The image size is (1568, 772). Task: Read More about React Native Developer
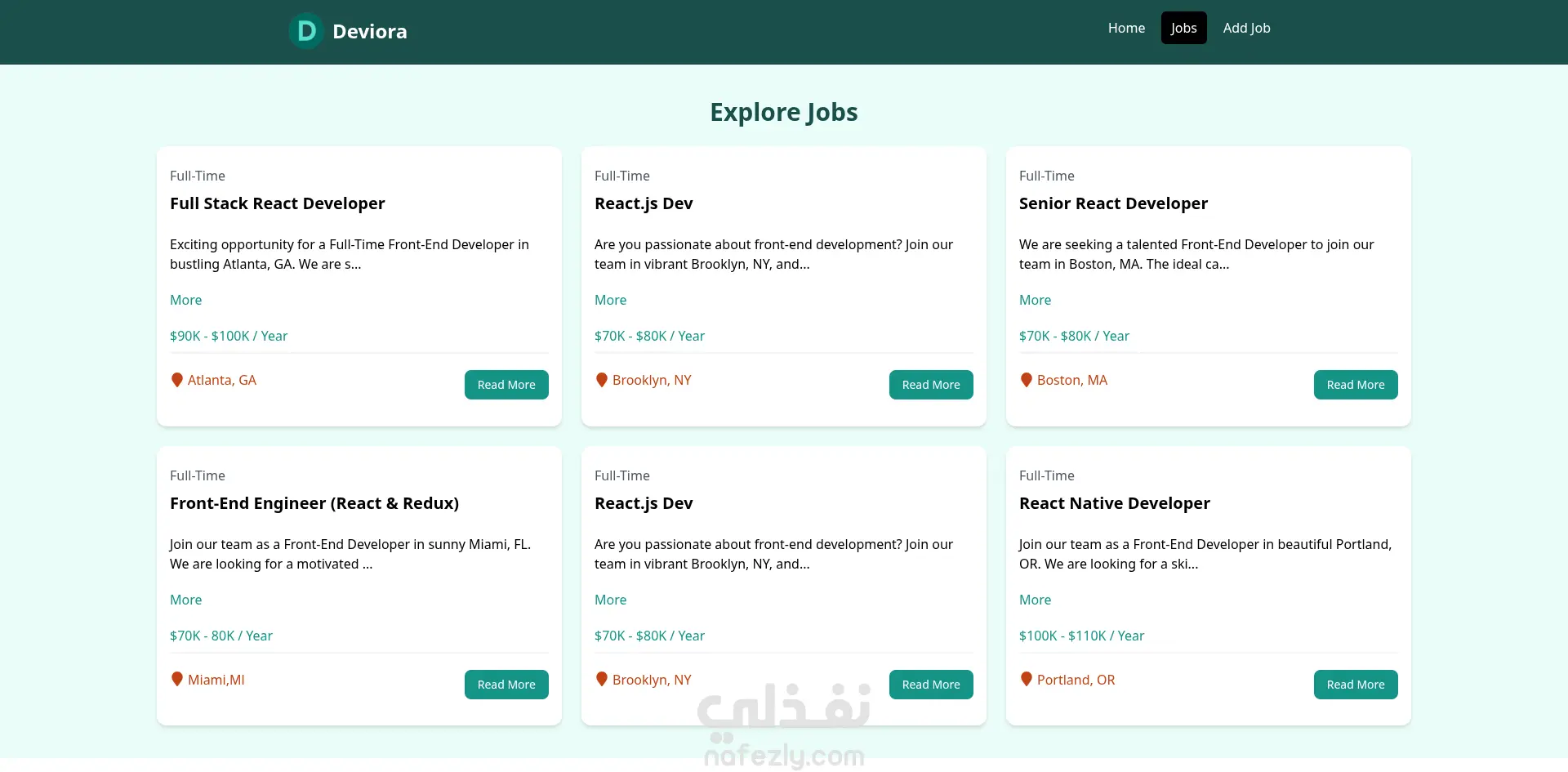click(1356, 685)
